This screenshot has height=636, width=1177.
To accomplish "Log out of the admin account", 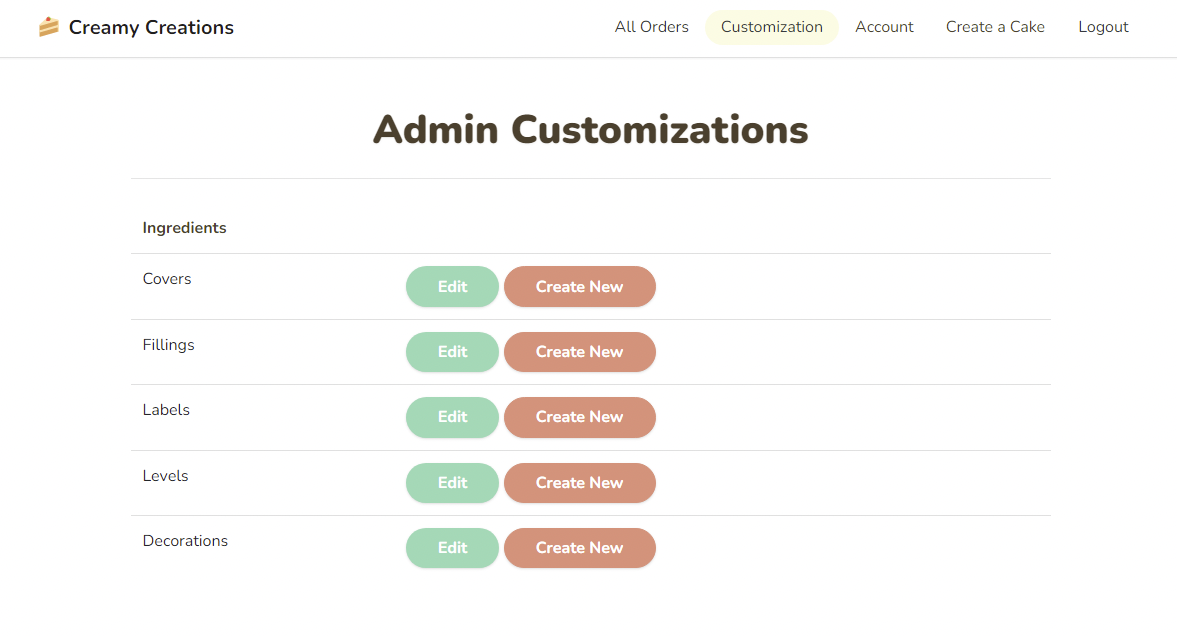I will tap(1103, 27).
